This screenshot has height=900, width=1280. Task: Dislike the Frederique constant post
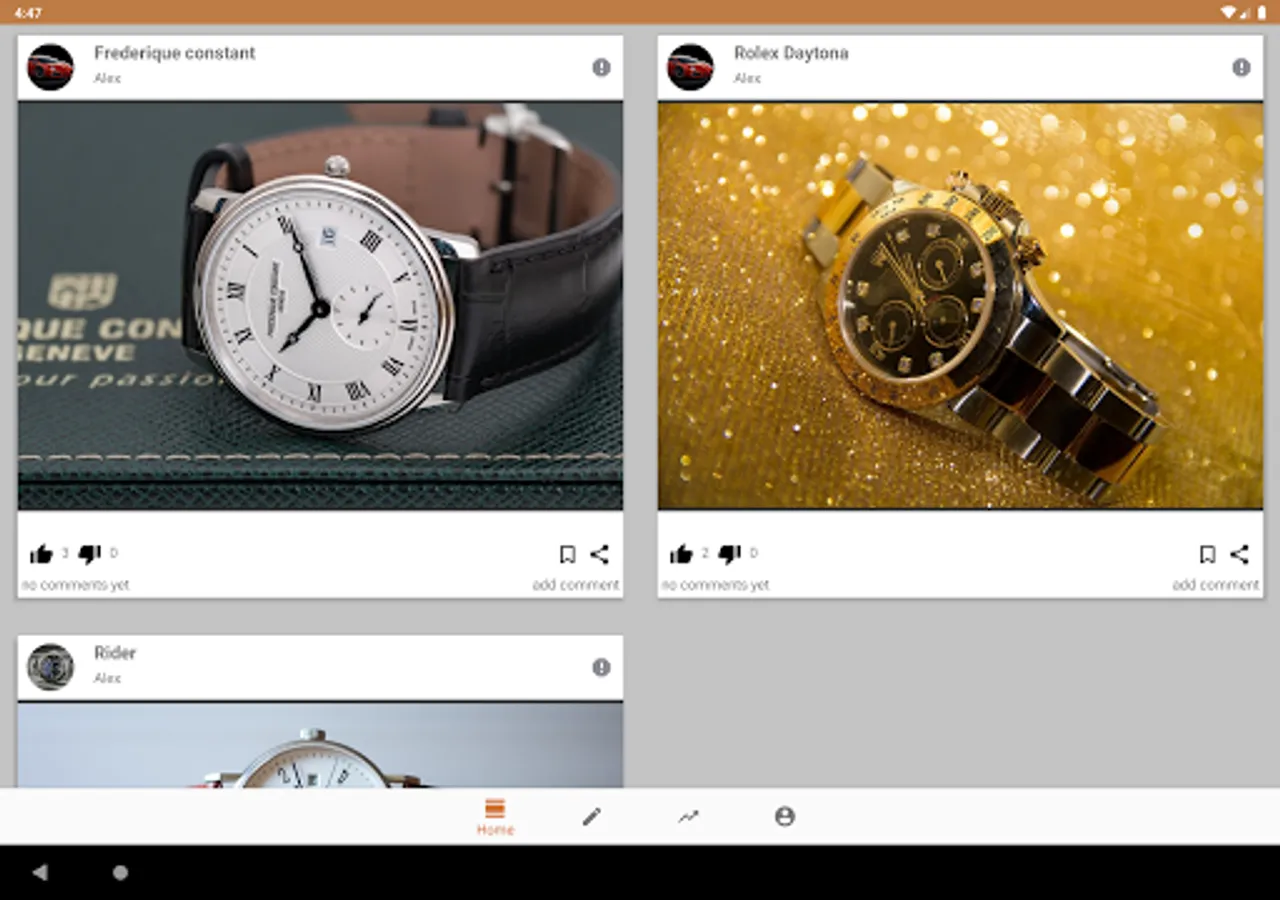(90, 554)
